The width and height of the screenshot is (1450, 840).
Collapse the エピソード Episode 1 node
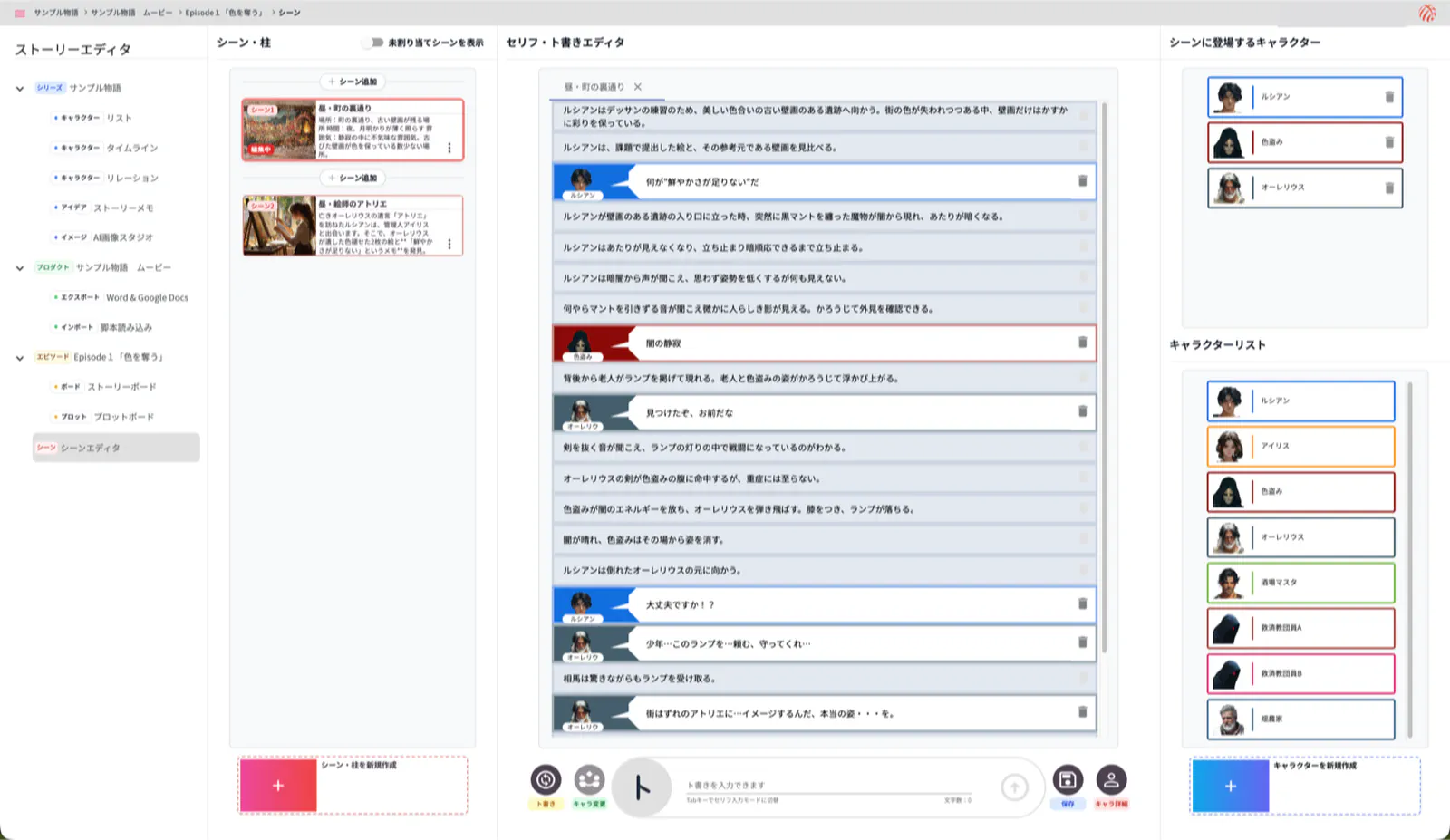(x=20, y=358)
